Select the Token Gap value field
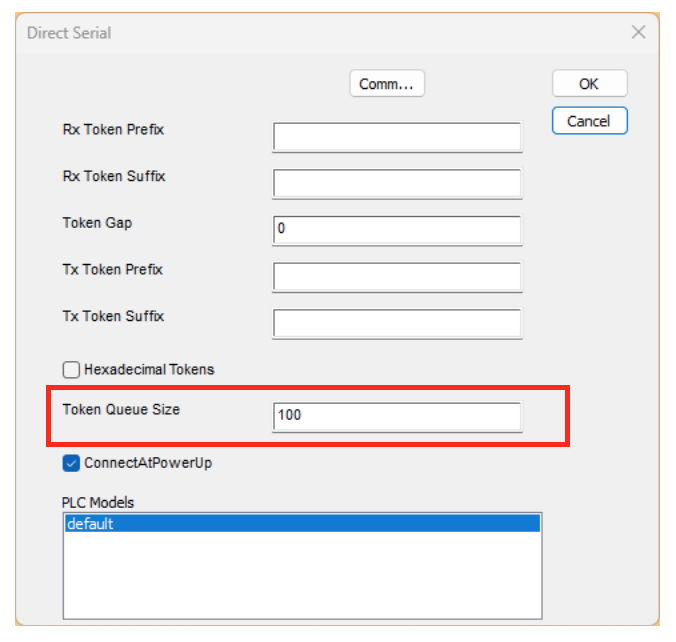The height and width of the screenshot is (642, 676). coord(396,229)
